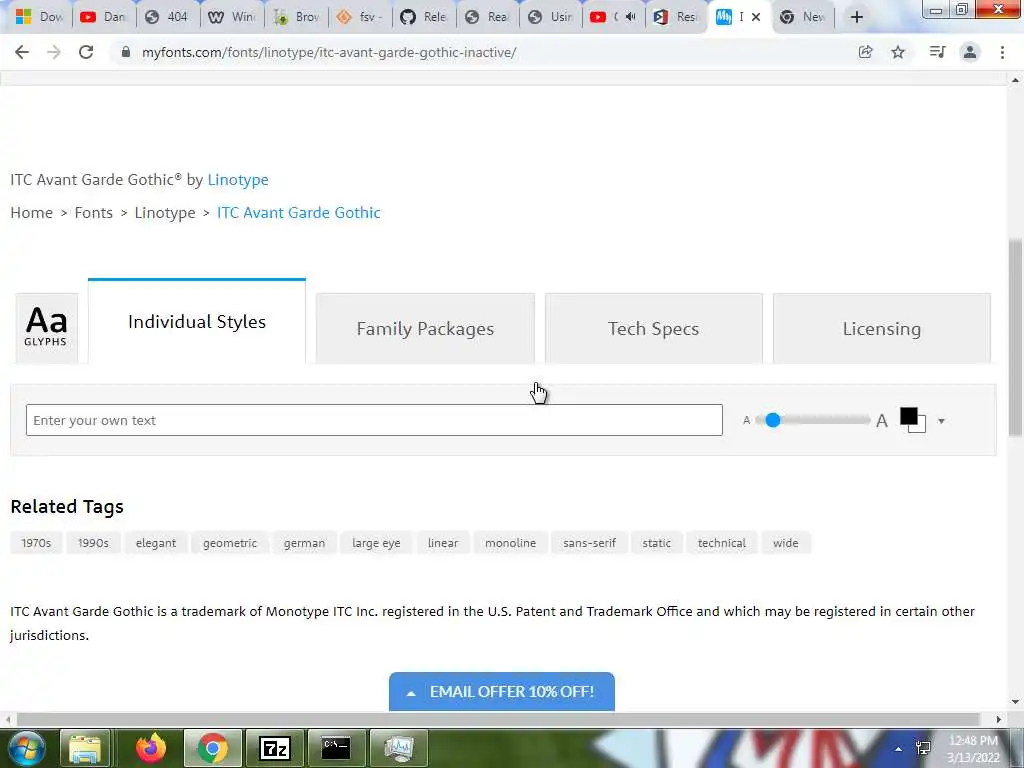Click the large A size label
The height and width of the screenshot is (768, 1024).
pos(882,421)
